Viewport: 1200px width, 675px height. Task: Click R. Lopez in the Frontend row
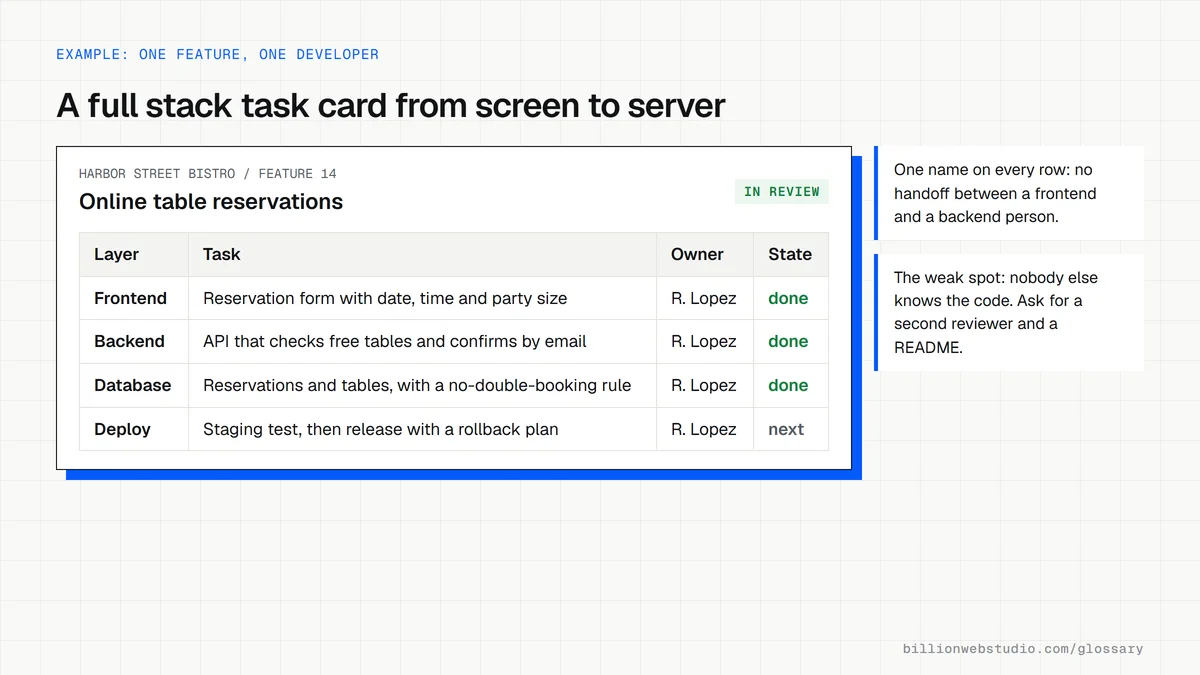click(704, 298)
